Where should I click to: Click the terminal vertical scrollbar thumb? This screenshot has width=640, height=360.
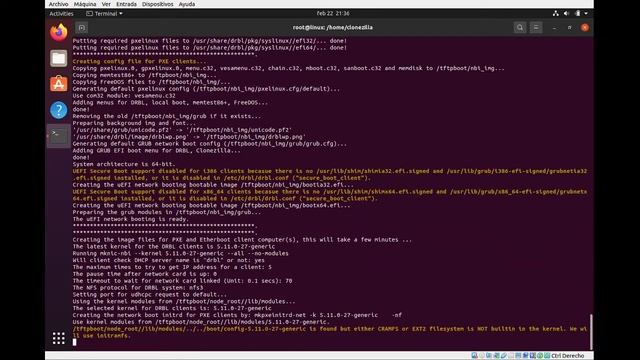pyautogui.click(x=591, y=331)
